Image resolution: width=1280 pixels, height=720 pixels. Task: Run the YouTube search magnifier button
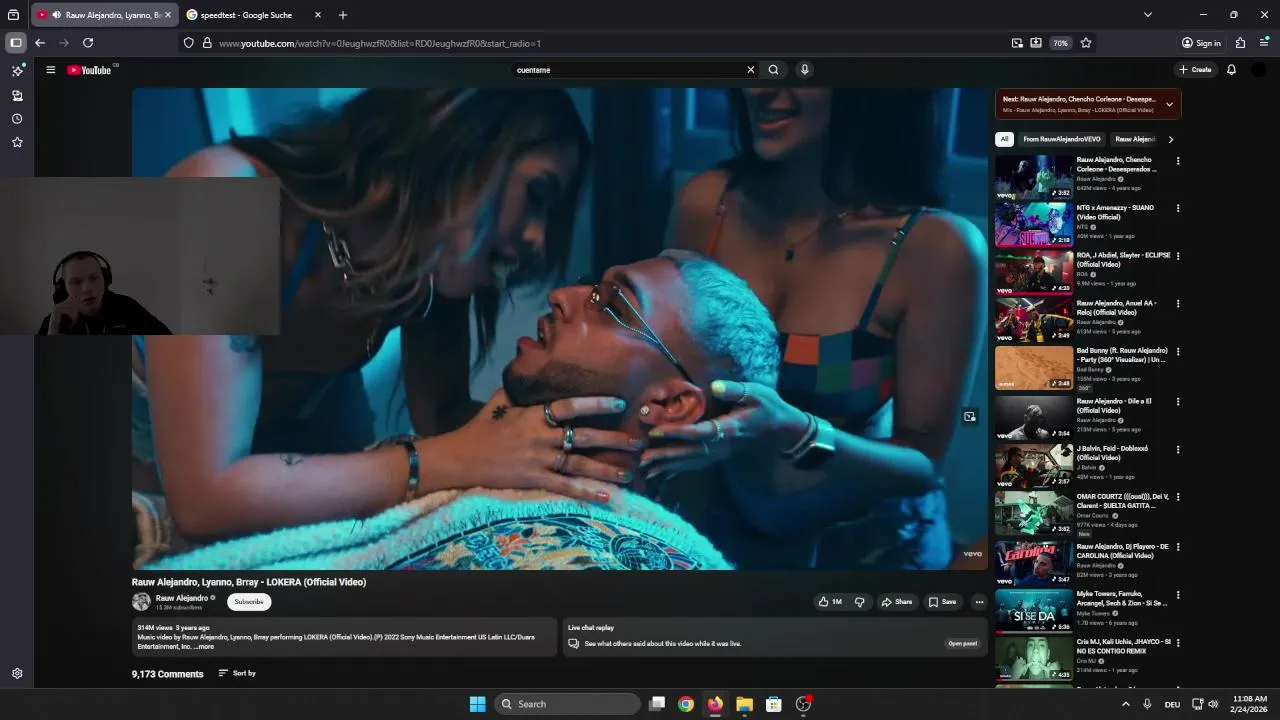[x=773, y=70]
